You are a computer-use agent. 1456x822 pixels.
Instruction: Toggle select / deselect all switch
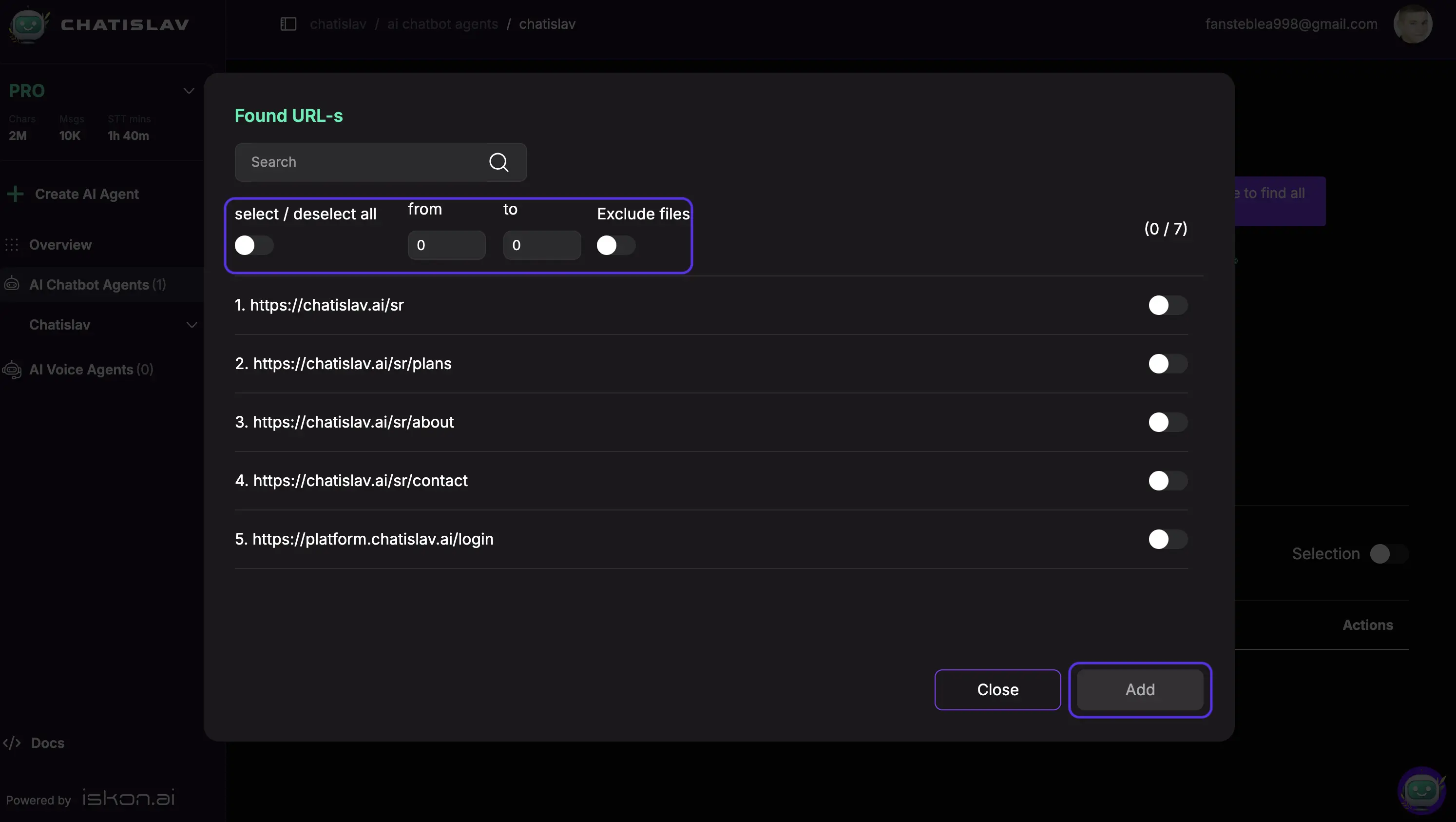(254, 245)
